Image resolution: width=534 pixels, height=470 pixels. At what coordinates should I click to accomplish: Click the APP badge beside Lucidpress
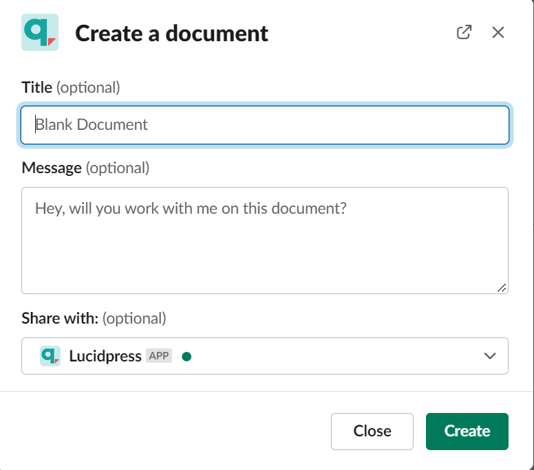[x=159, y=356]
